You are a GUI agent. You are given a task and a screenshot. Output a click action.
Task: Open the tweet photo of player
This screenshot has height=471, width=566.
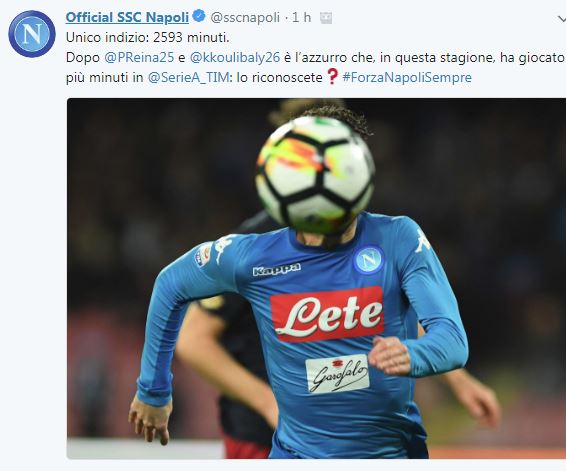[x=316, y=278]
